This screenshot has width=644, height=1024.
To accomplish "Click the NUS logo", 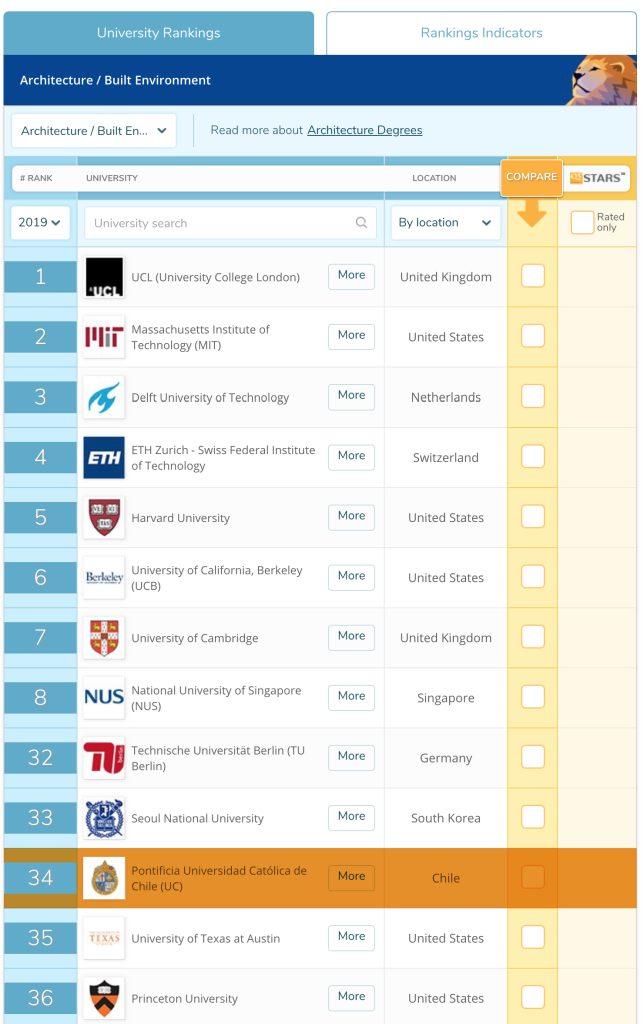I will pos(104,697).
